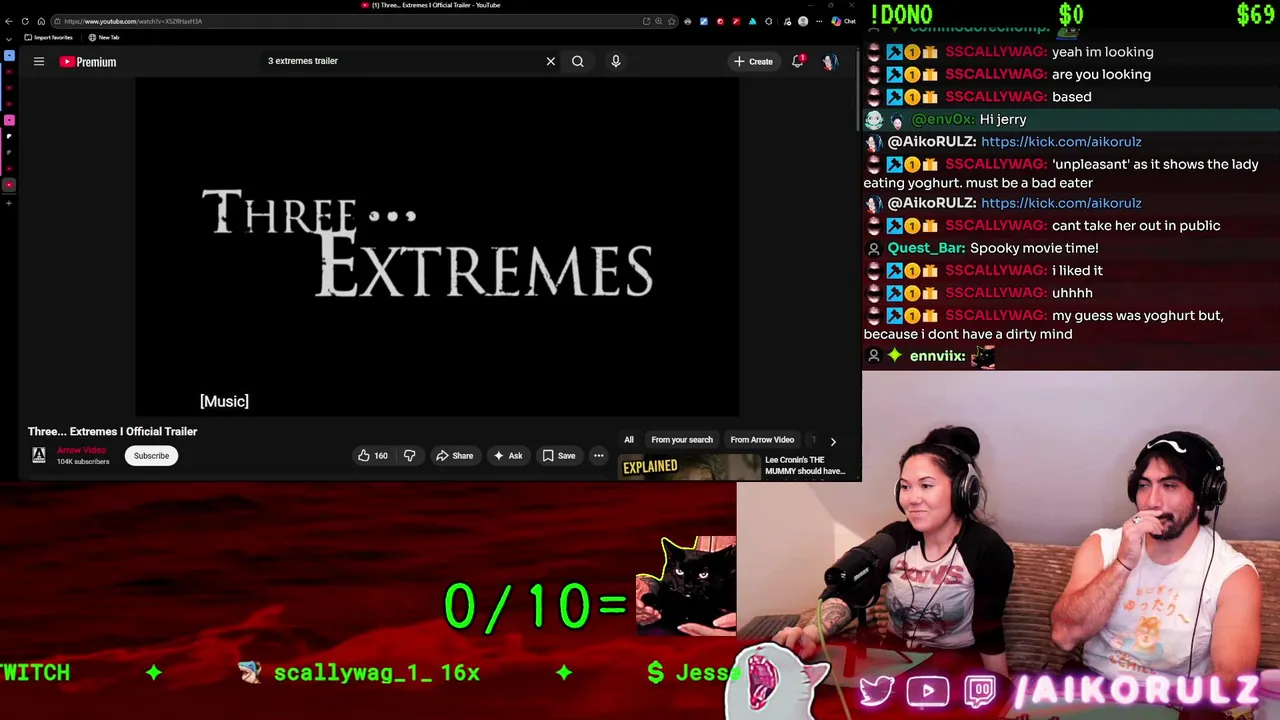Subscribe to Arrow Video channel

coord(152,456)
